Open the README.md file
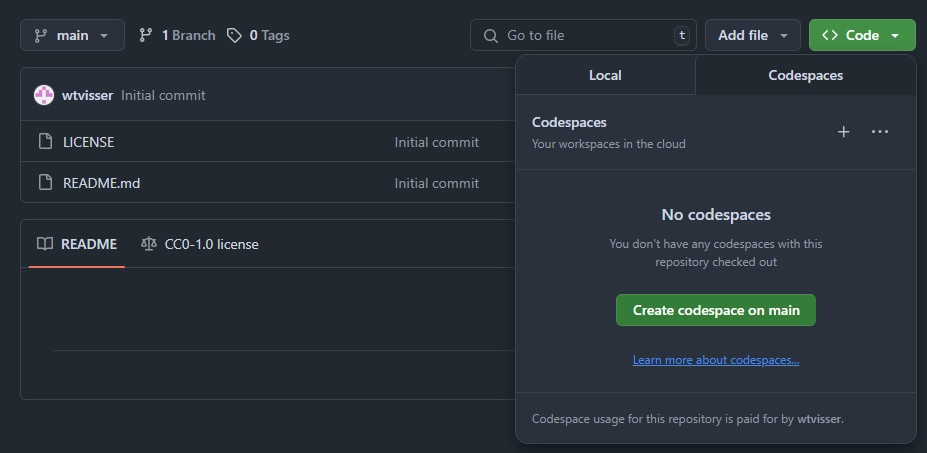 point(102,183)
